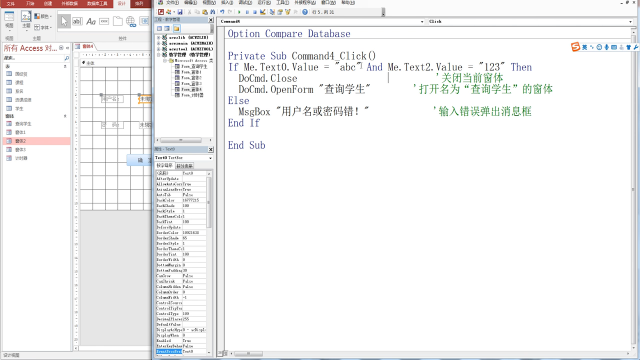
Task: Save the VBA project with floppy icon
Action: [180, 12]
